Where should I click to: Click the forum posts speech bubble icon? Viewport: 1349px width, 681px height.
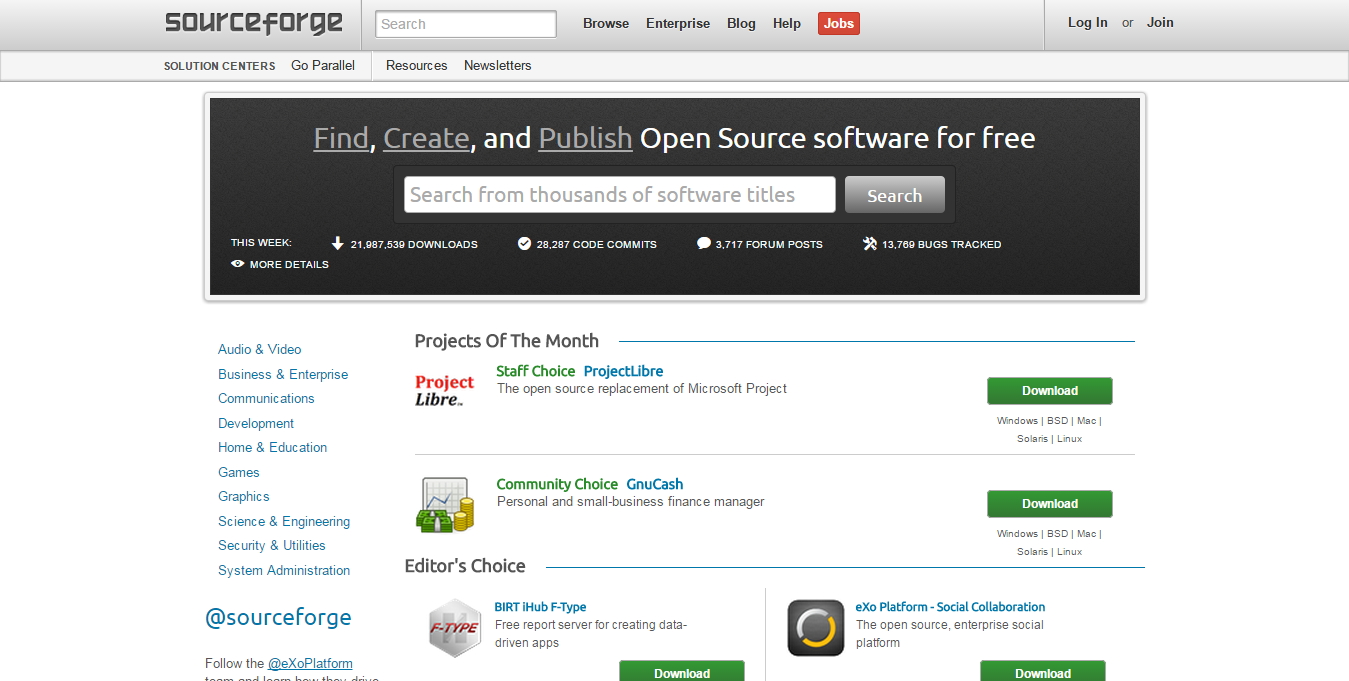point(704,243)
